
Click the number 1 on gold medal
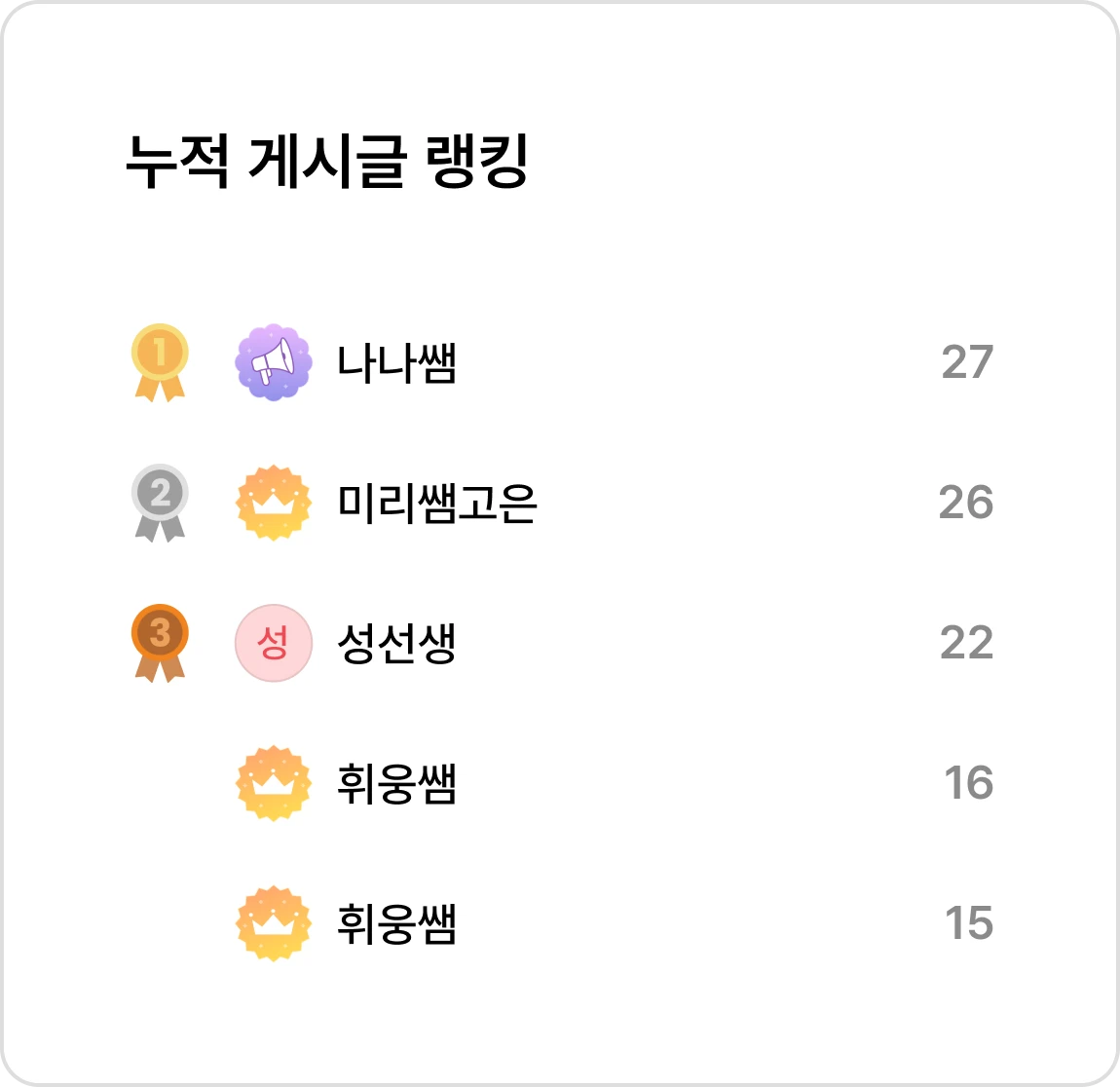coord(160,352)
